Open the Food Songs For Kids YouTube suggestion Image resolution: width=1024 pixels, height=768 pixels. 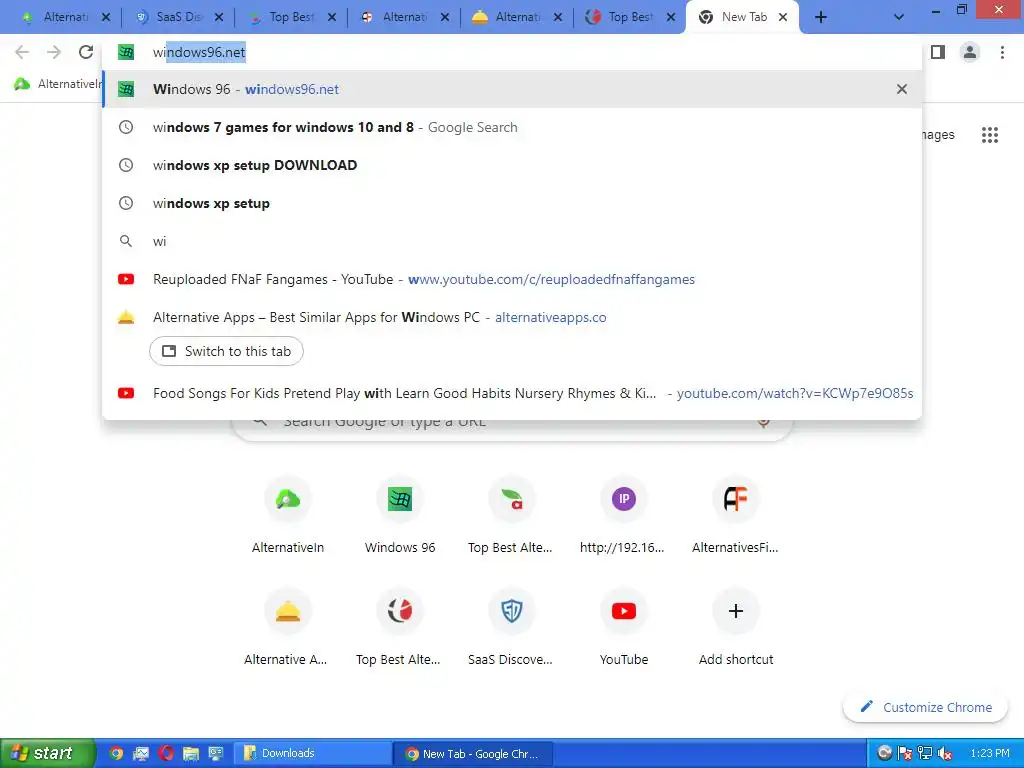point(512,393)
